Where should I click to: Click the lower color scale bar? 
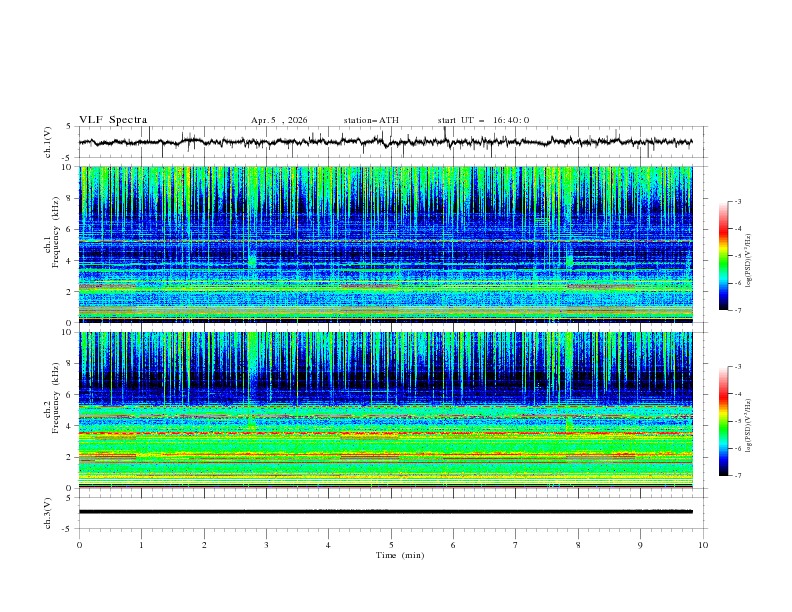pyautogui.click(x=723, y=421)
